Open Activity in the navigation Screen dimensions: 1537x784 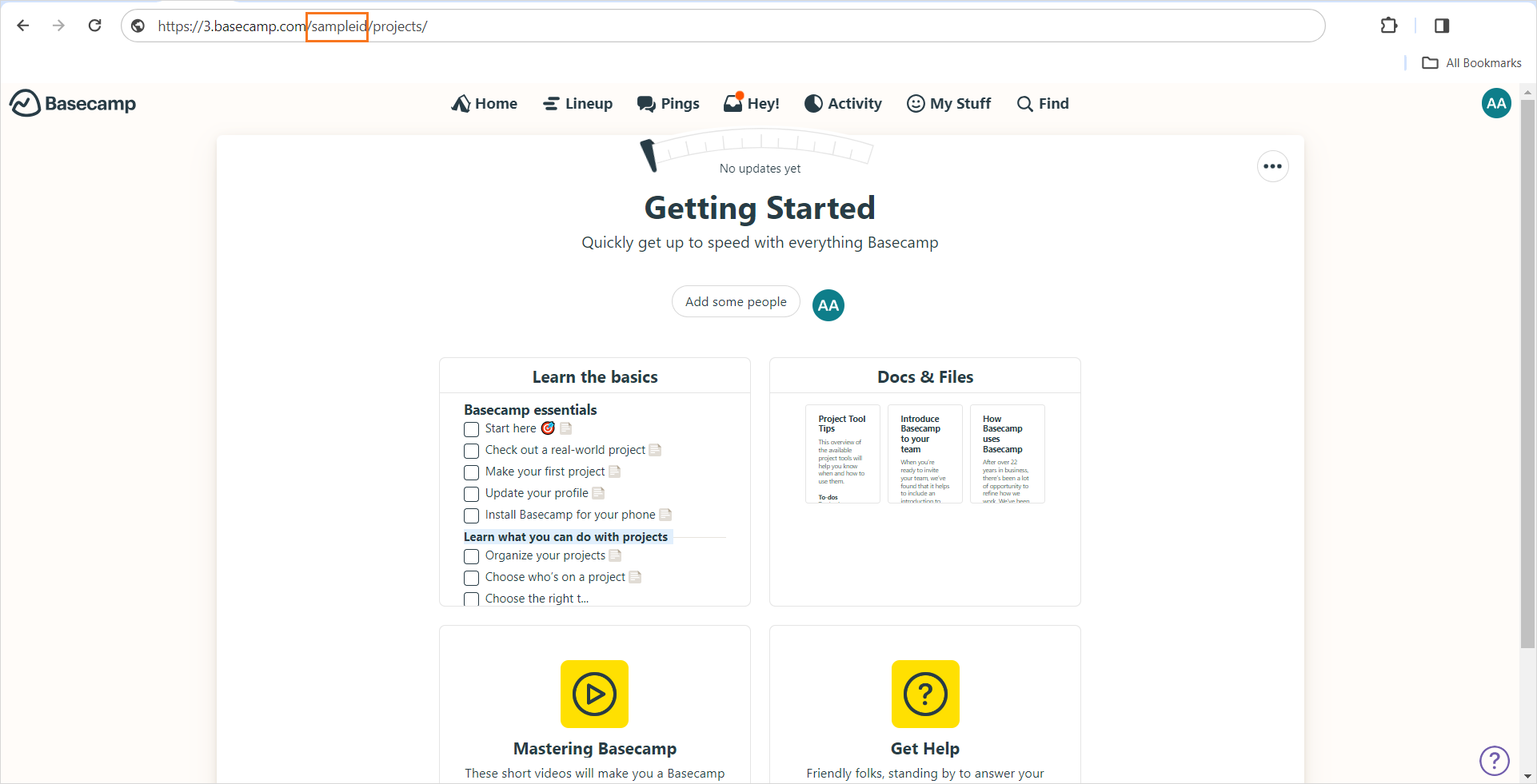[843, 103]
